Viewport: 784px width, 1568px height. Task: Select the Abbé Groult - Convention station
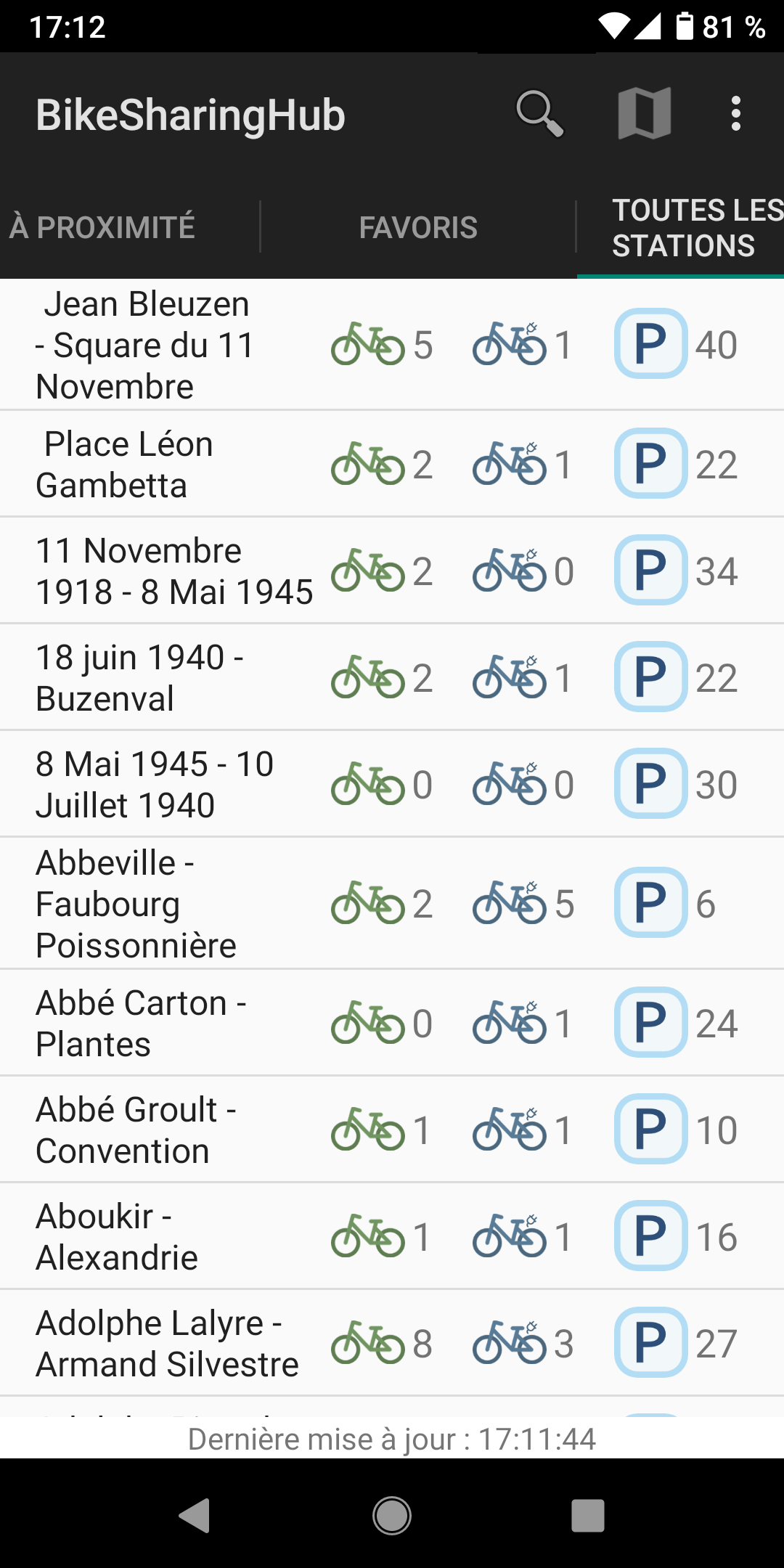point(136,1130)
